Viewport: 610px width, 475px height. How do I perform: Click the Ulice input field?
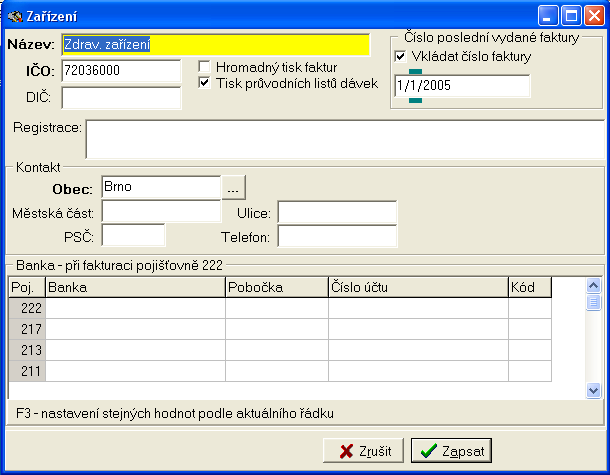point(337,212)
